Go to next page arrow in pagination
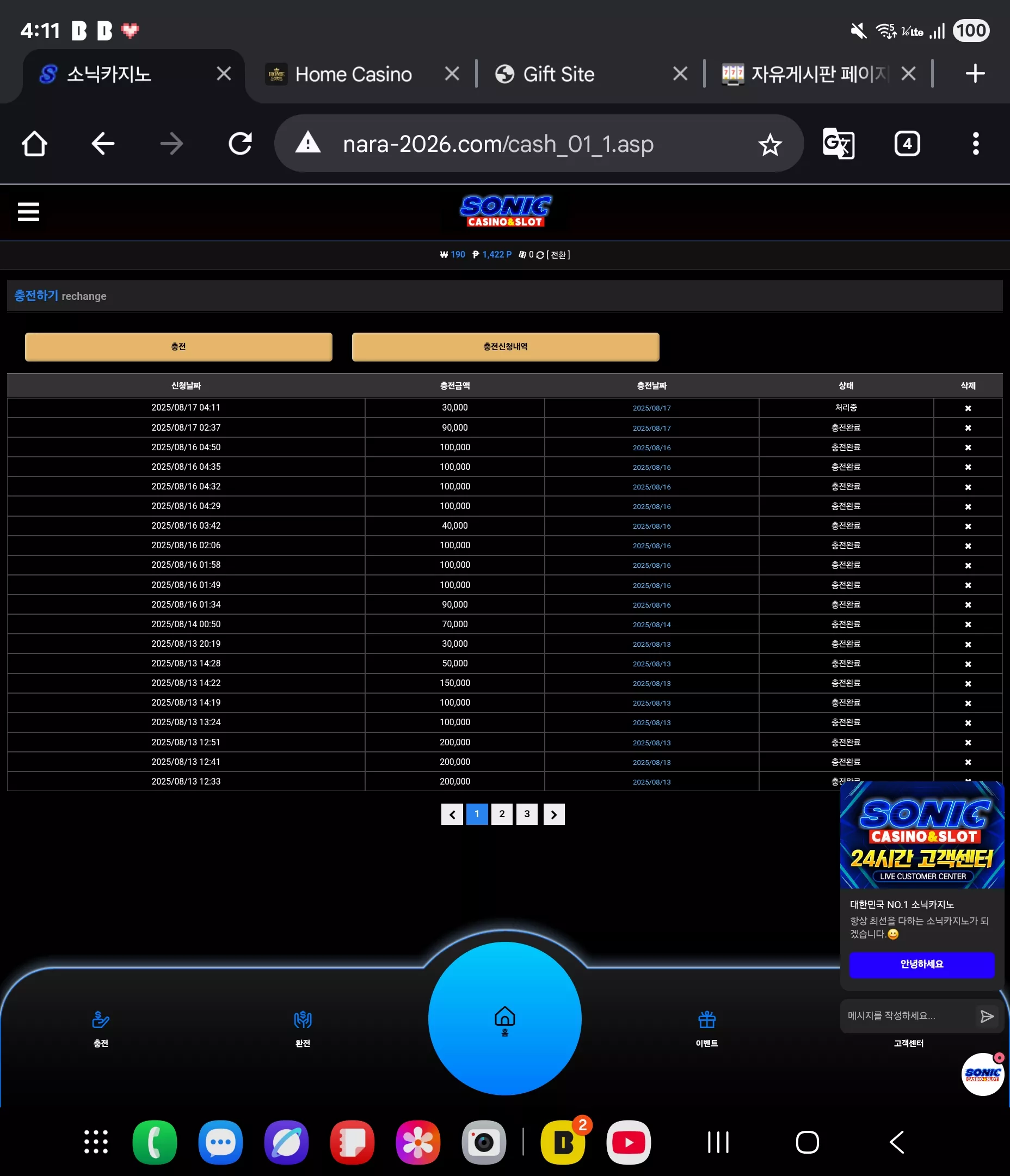The image size is (1010, 1176). coord(554,814)
